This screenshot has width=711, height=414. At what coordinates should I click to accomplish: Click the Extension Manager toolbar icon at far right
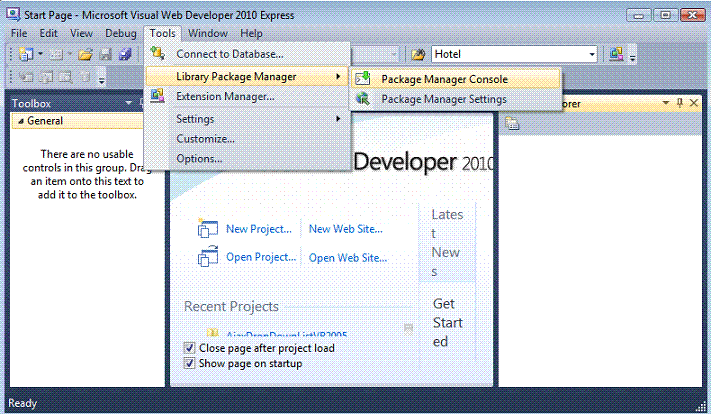(x=616, y=54)
